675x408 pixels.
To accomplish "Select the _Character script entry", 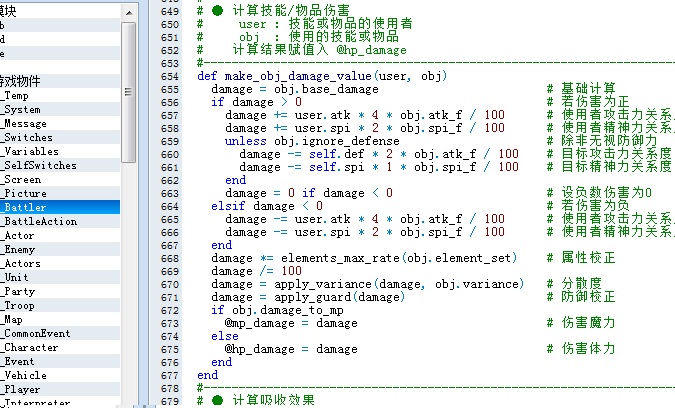I will click(60, 347).
